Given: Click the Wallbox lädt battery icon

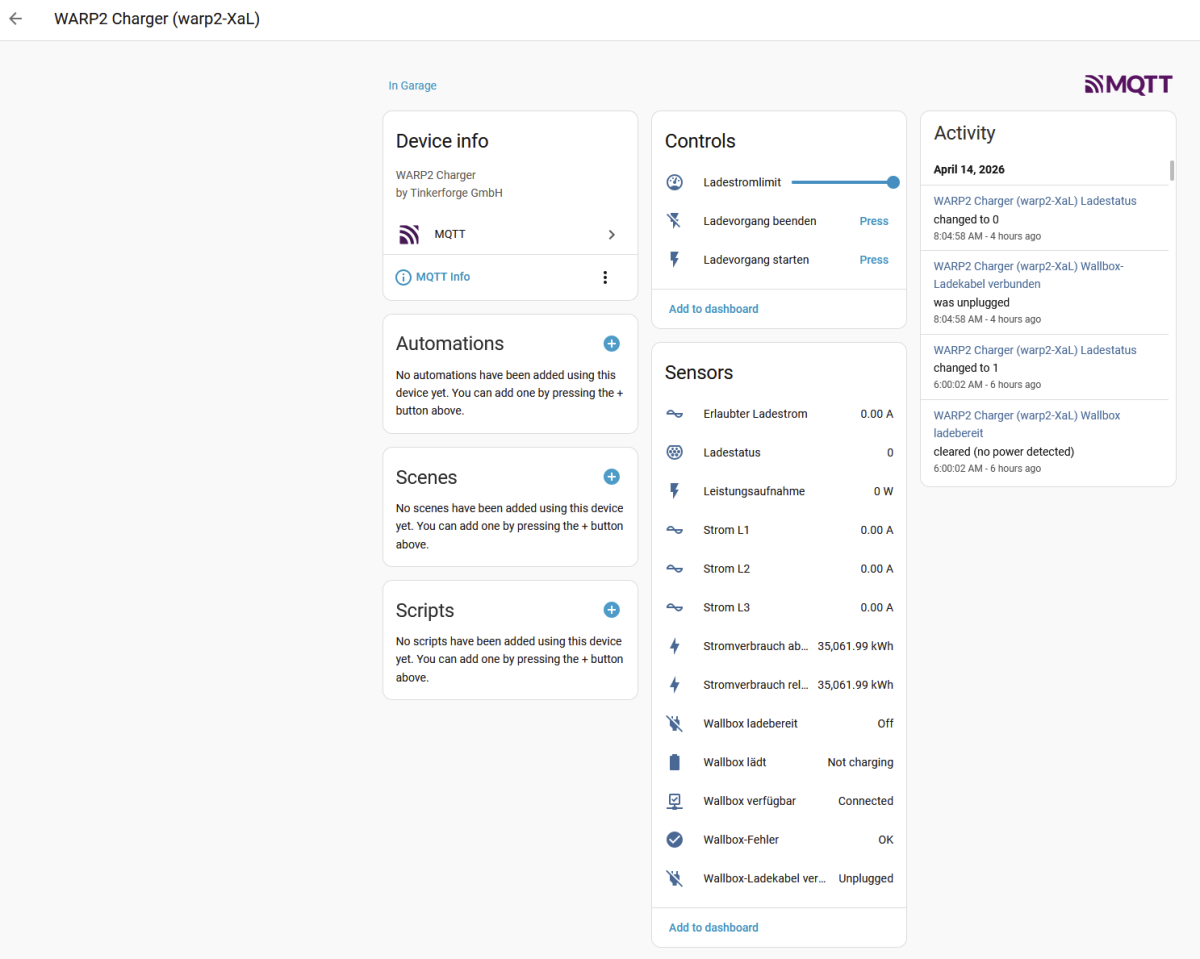Looking at the screenshot, I should (x=675, y=762).
